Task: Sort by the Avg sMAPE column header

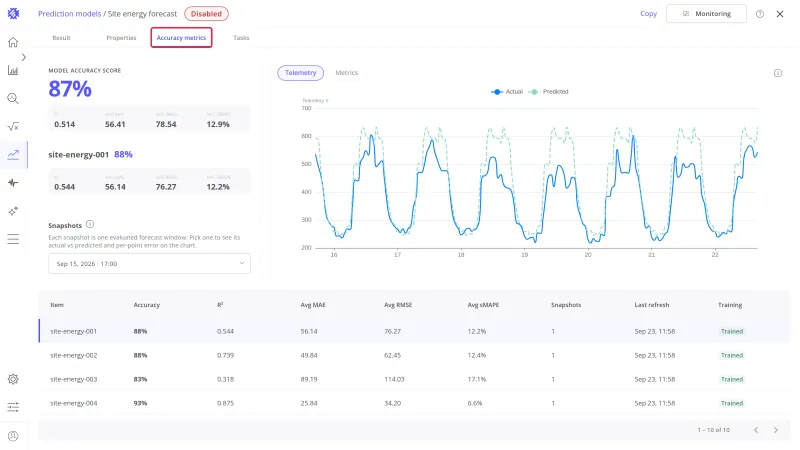Action: point(483,305)
